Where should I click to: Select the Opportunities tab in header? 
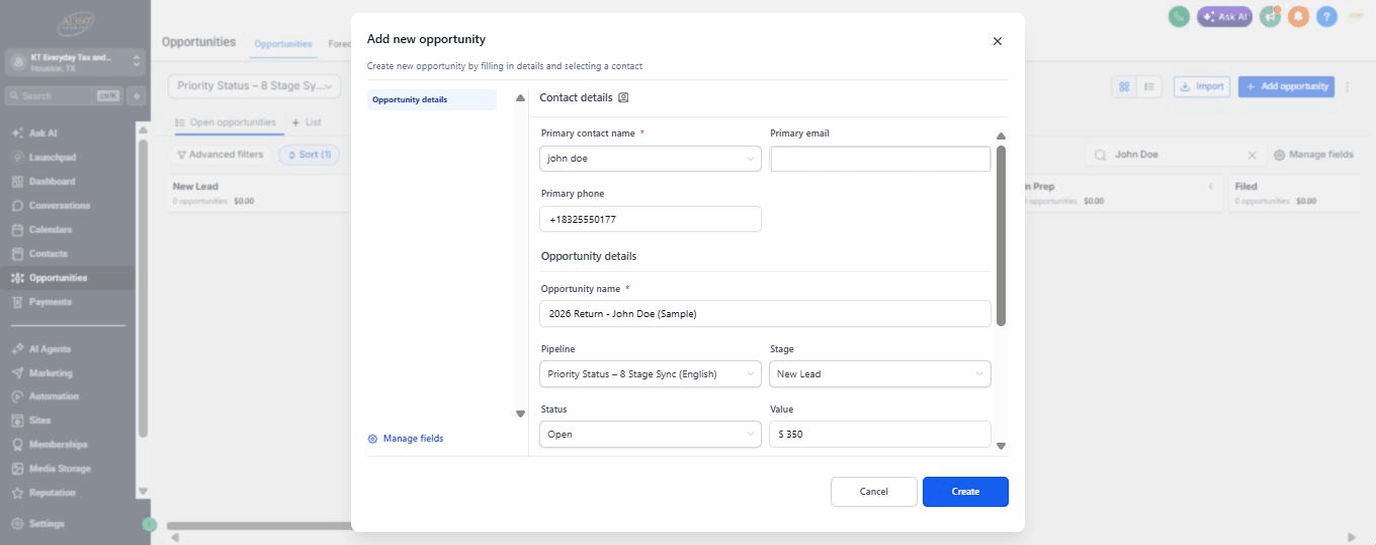pos(283,44)
